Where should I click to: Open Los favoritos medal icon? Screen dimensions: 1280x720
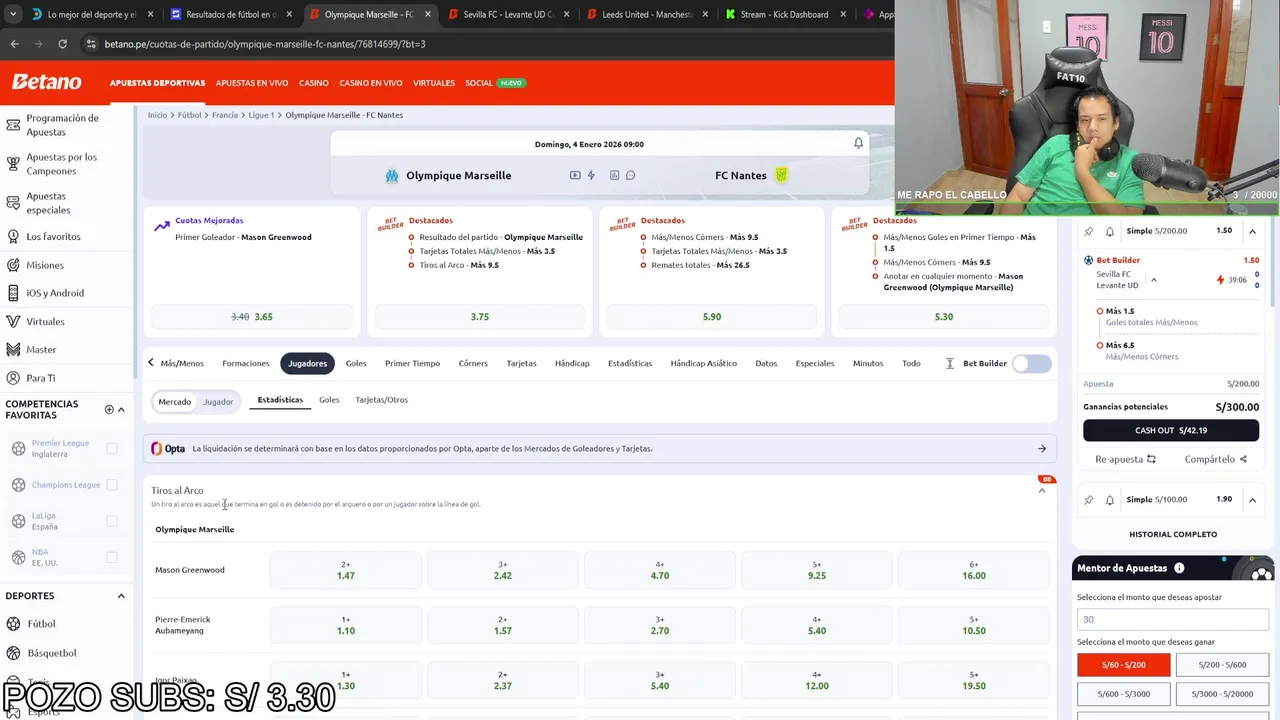[x=13, y=237]
